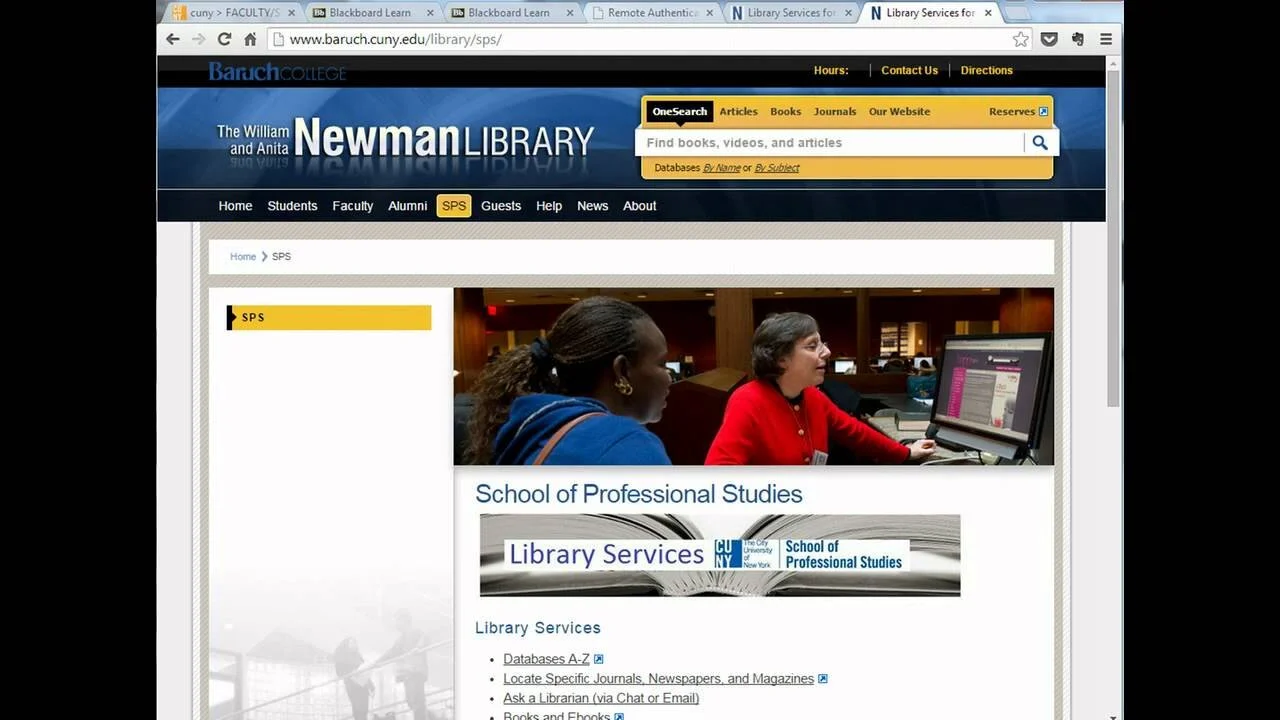Go to Home in navigation bar
Viewport: 1280px width, 720px height.
point(235,206)
